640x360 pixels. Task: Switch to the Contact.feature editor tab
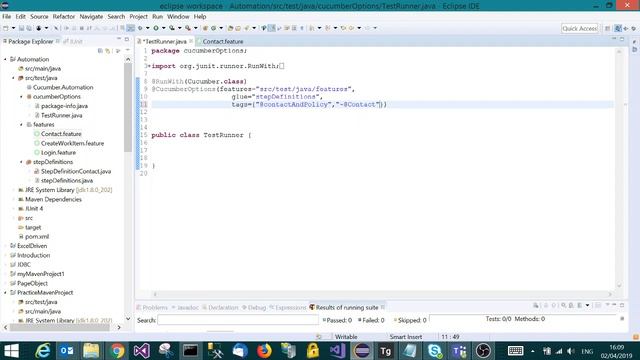220,41
